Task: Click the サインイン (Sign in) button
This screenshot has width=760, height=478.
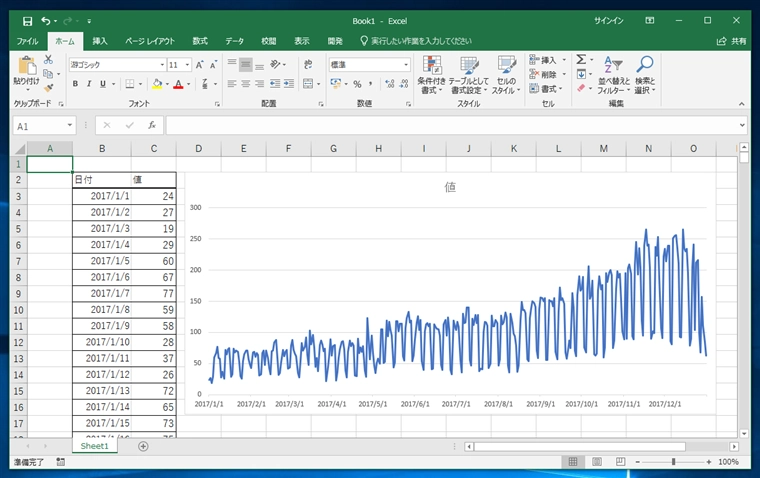Action: tap(608, 20)
